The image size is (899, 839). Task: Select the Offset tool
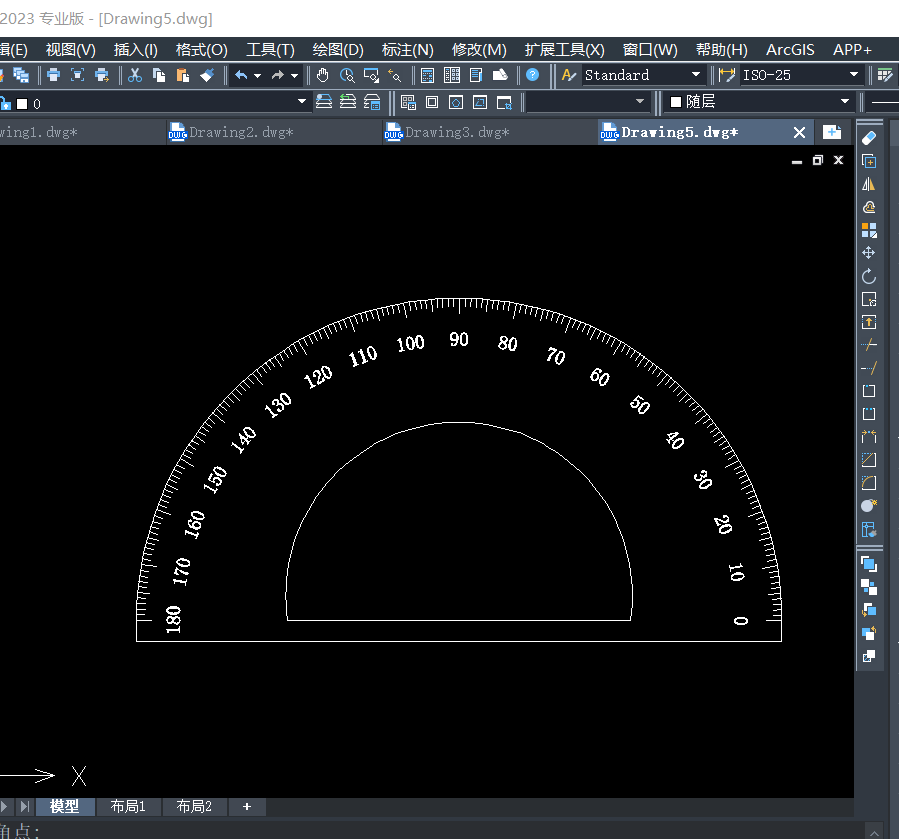click(869, 207)
